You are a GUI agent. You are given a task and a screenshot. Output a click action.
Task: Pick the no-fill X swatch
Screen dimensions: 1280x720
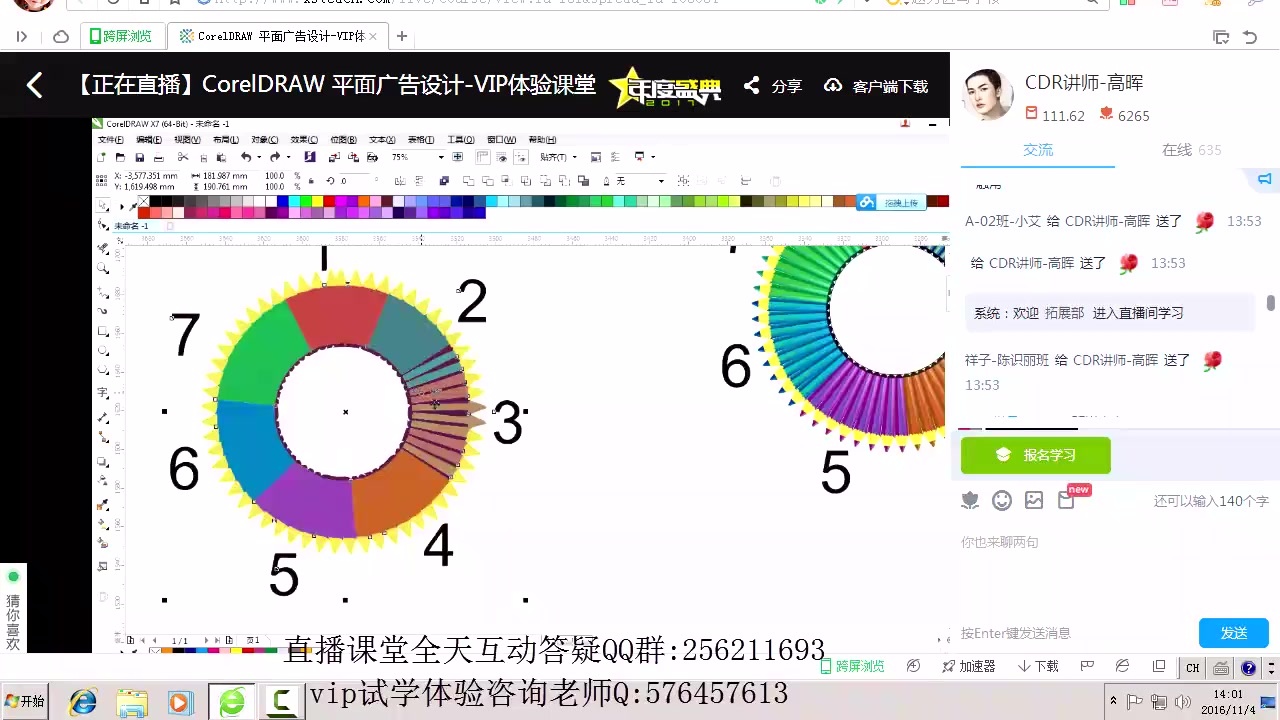click(144, 201)
